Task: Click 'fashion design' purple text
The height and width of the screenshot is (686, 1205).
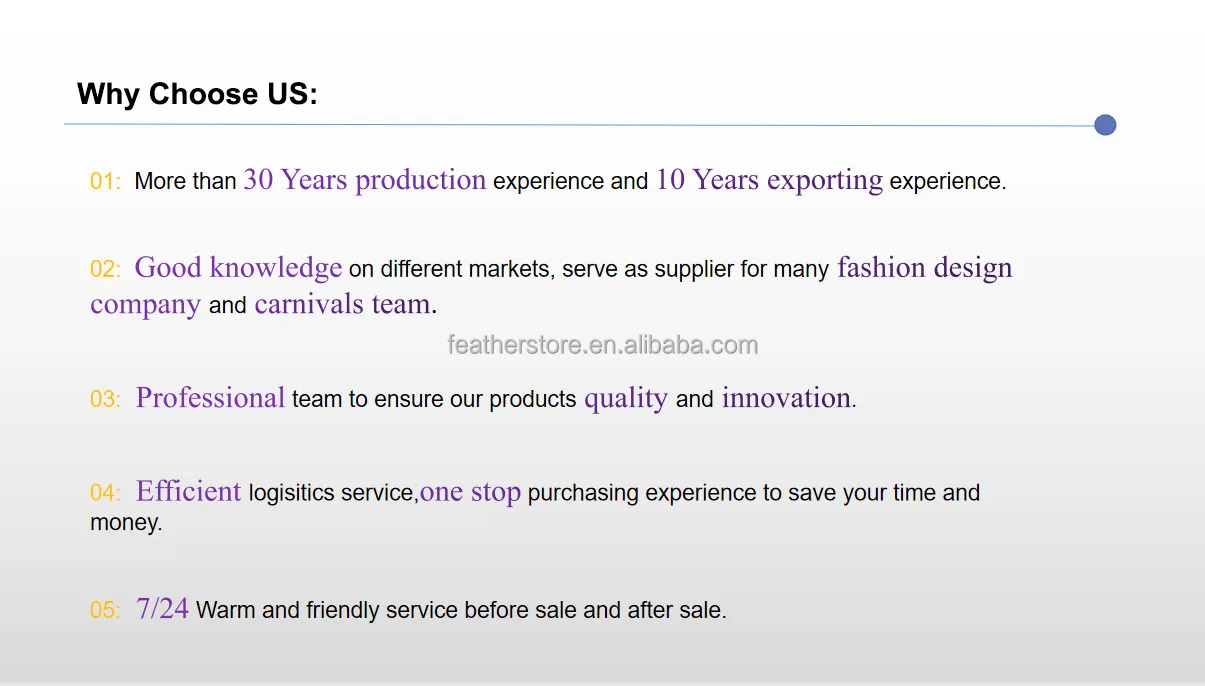Action: point(925,268)
